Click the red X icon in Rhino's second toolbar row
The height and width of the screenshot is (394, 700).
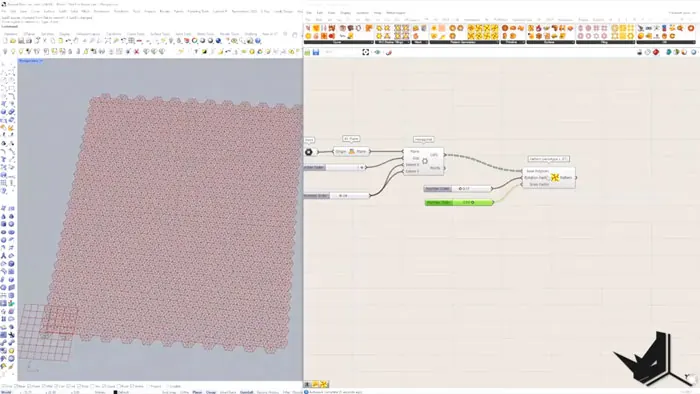137,51
